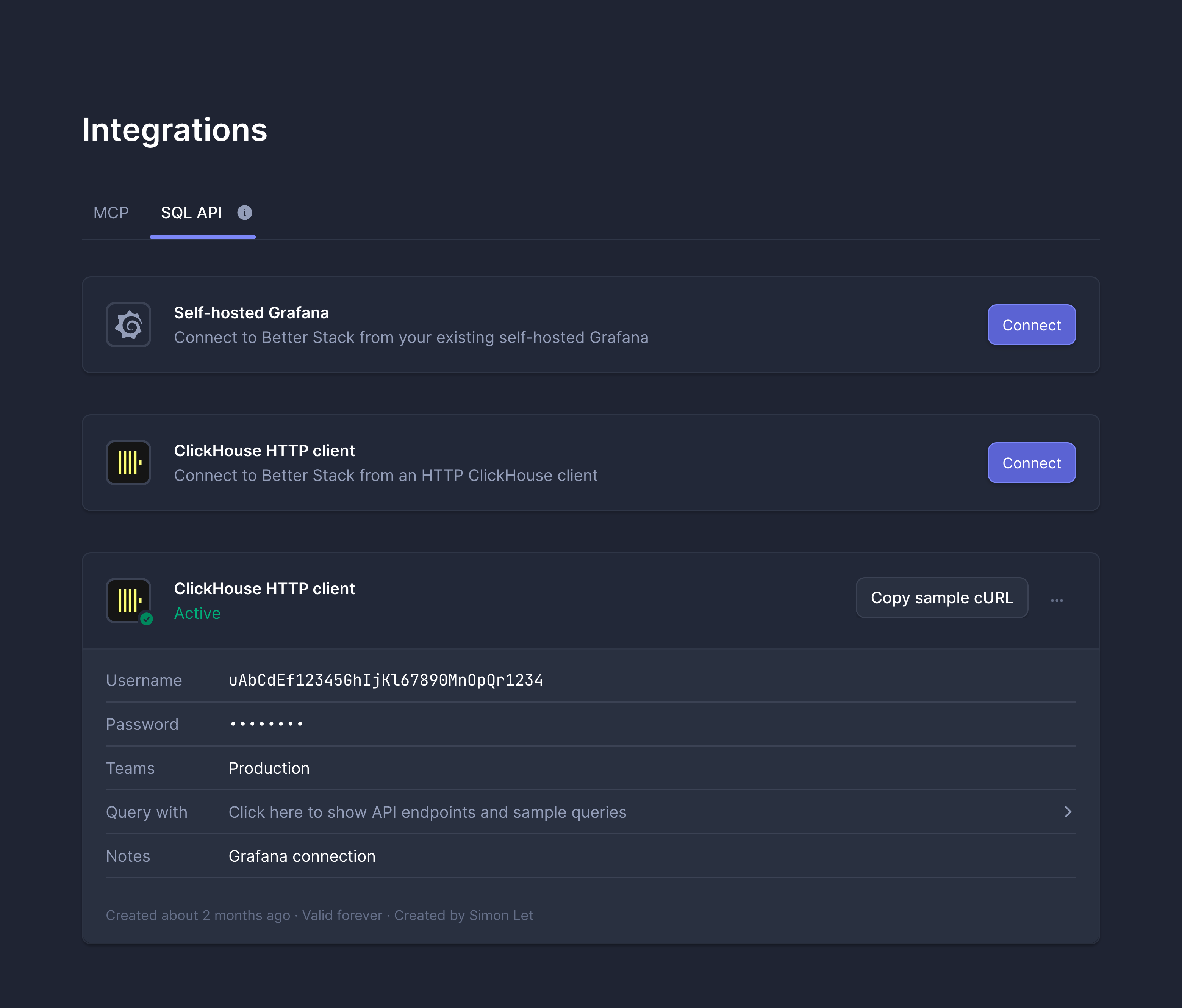Click the Username field label
The image size is (1182, 1008).
(144, 681)
